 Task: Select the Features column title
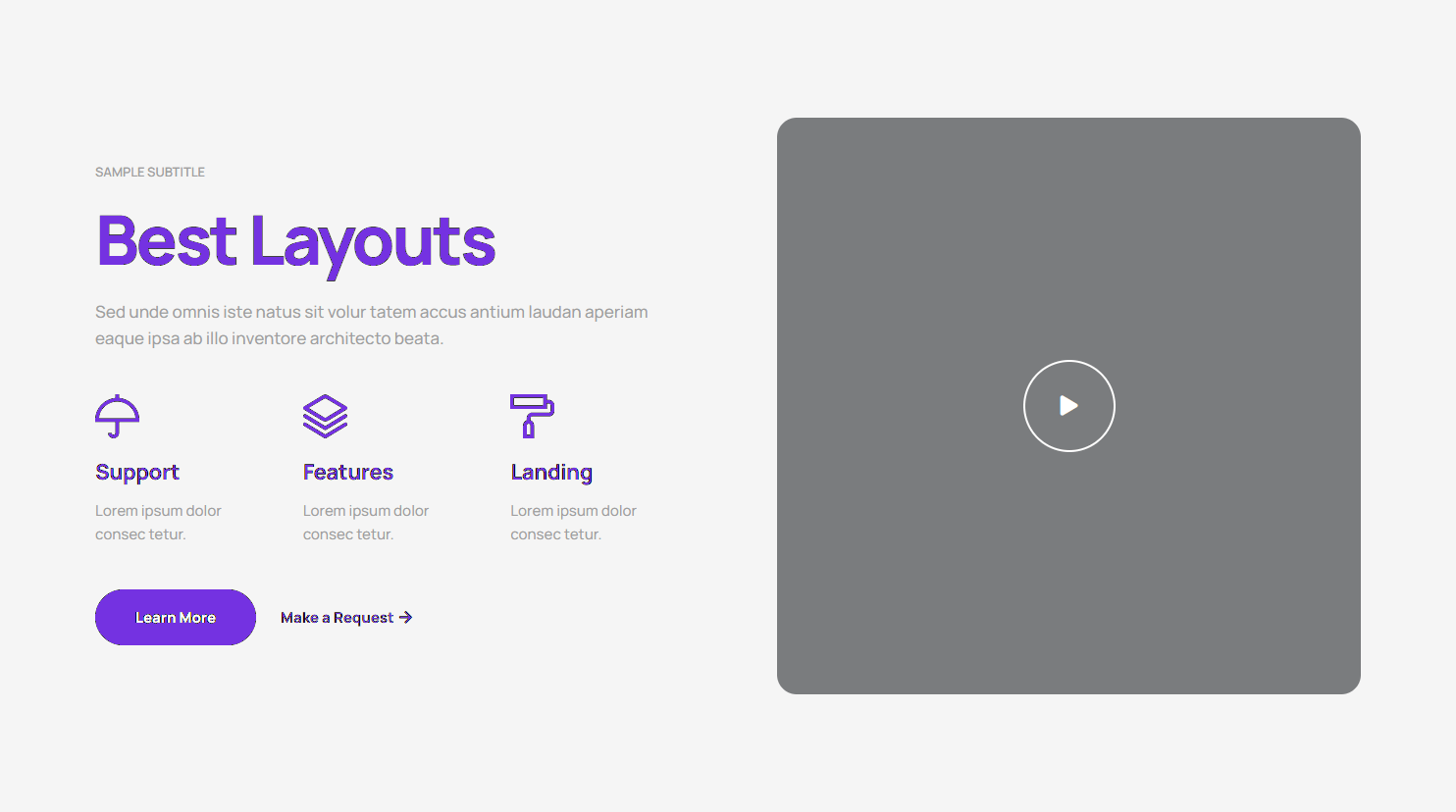point(347,473)
